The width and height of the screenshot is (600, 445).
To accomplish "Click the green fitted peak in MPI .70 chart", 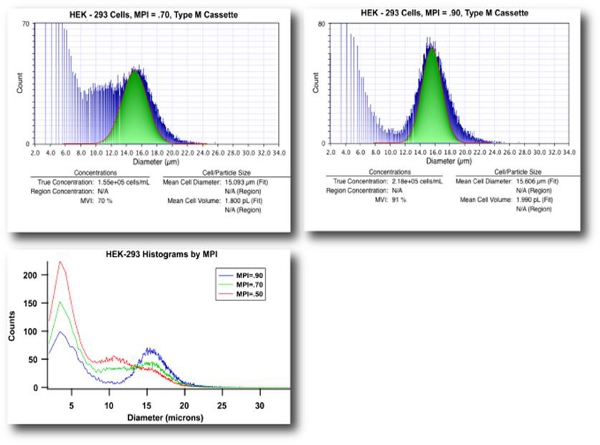I will [x=135, y=111].
